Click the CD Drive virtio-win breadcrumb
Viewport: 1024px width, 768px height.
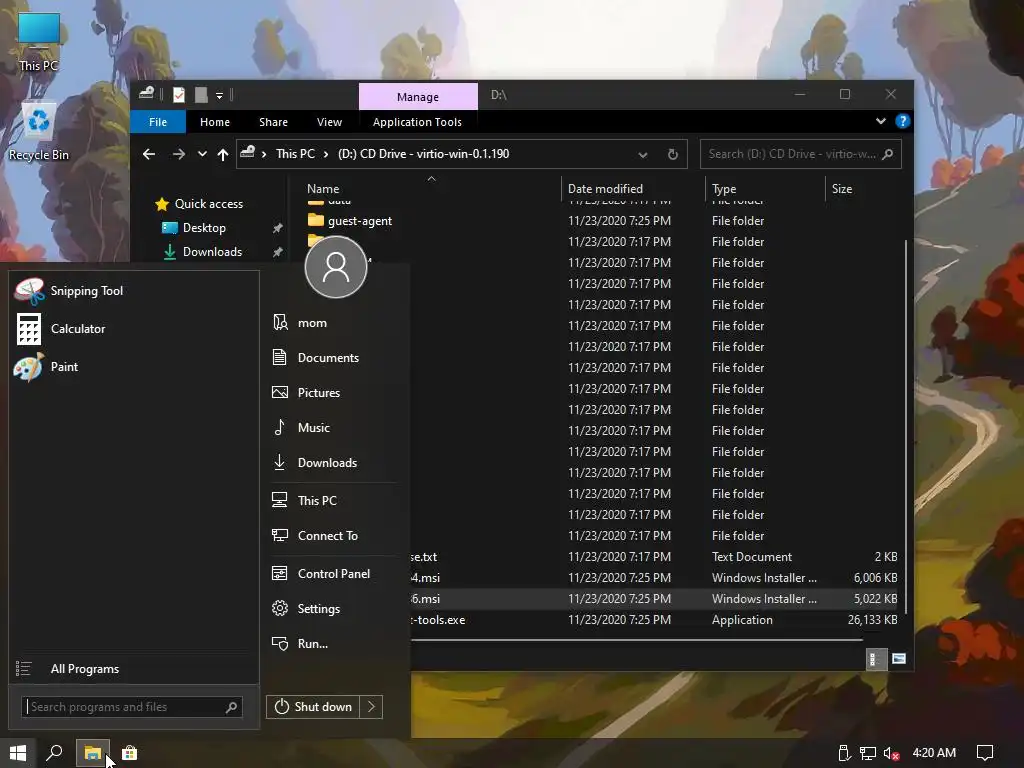click(423, 153)
